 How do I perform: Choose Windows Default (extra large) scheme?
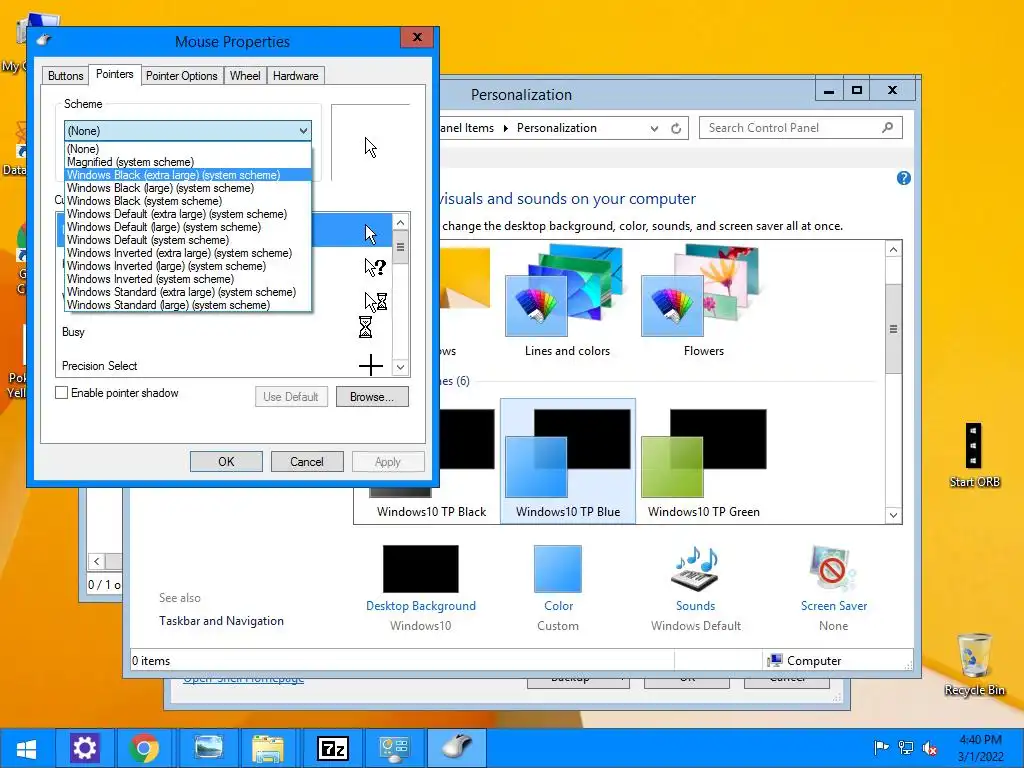coord(188,214)
